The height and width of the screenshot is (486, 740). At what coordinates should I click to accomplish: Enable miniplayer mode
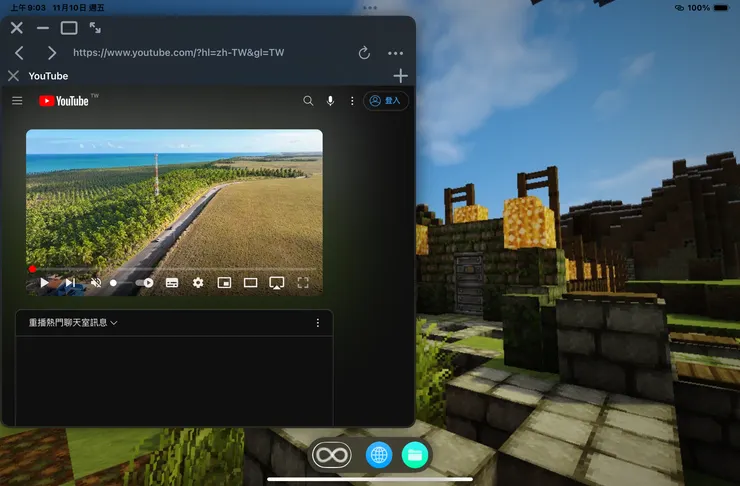tap(224, 283)
